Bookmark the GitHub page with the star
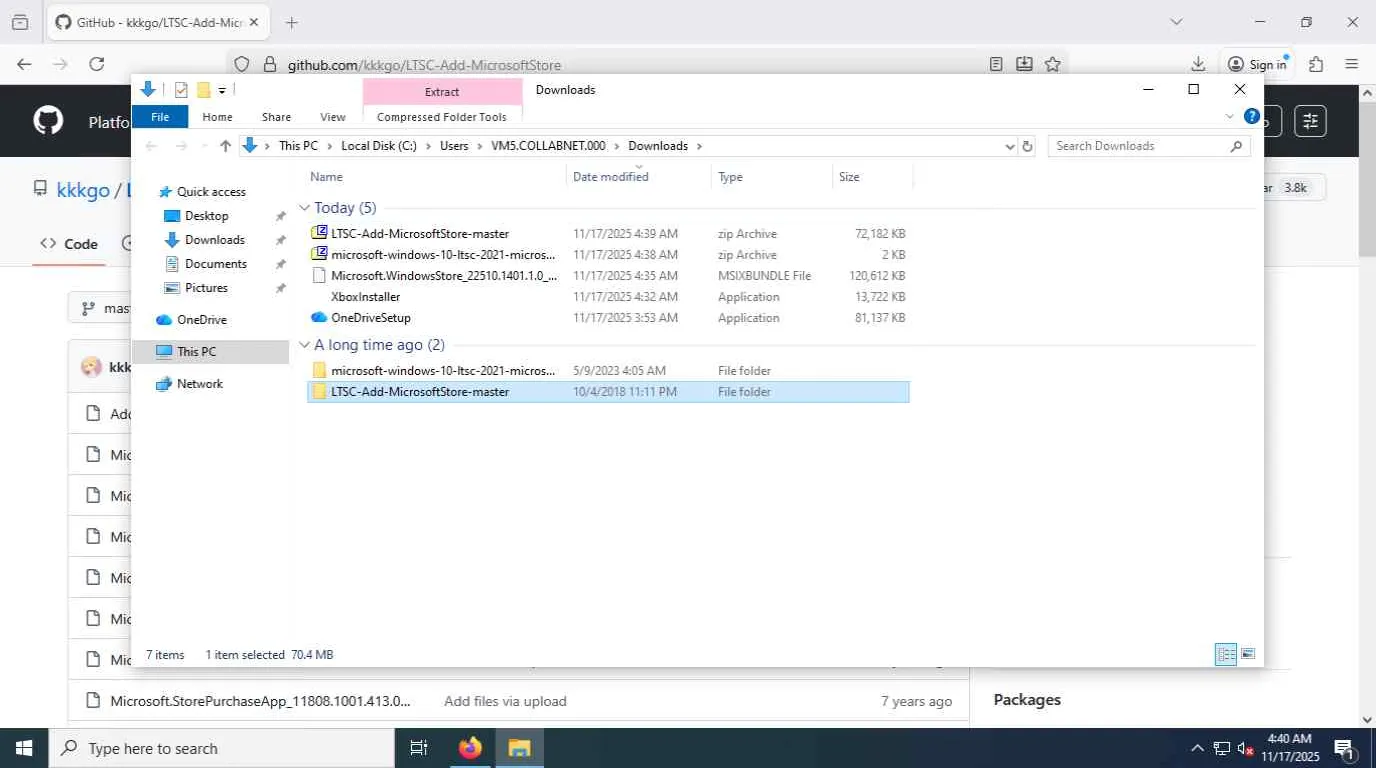1376x768 pixels. coord(1052,64)
